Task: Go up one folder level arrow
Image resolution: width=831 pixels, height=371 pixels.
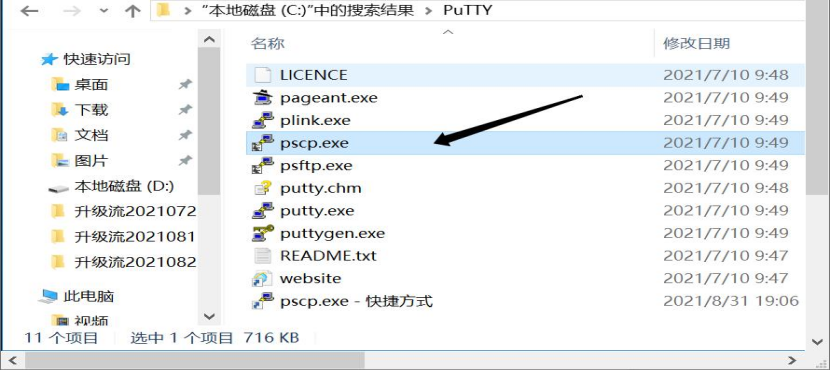Action: pos(132,11)
